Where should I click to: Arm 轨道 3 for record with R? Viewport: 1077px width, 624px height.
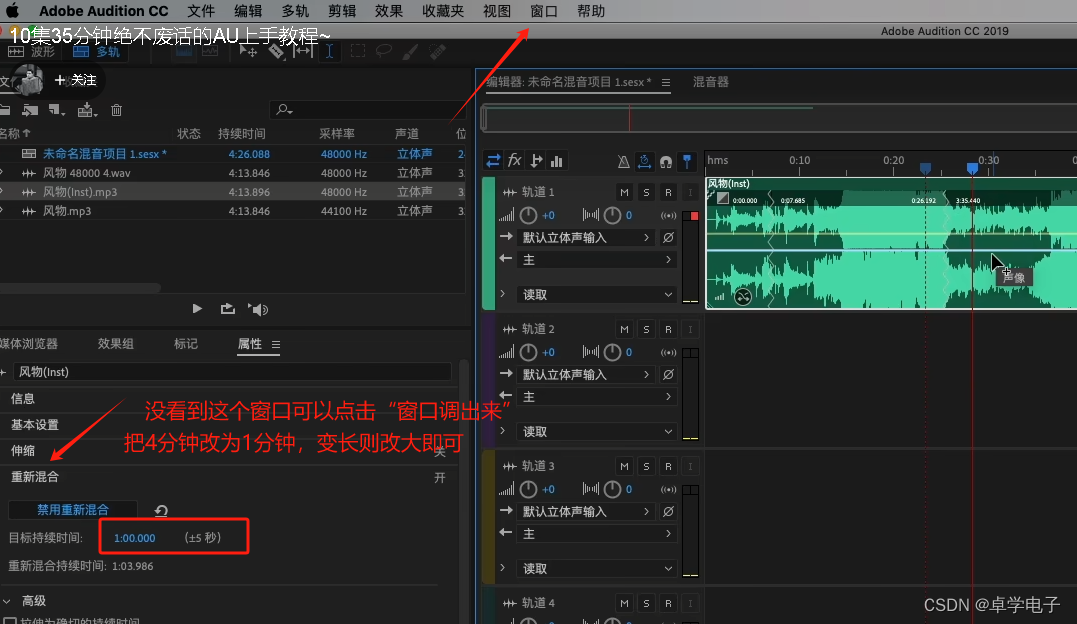[x=668, y=466]
